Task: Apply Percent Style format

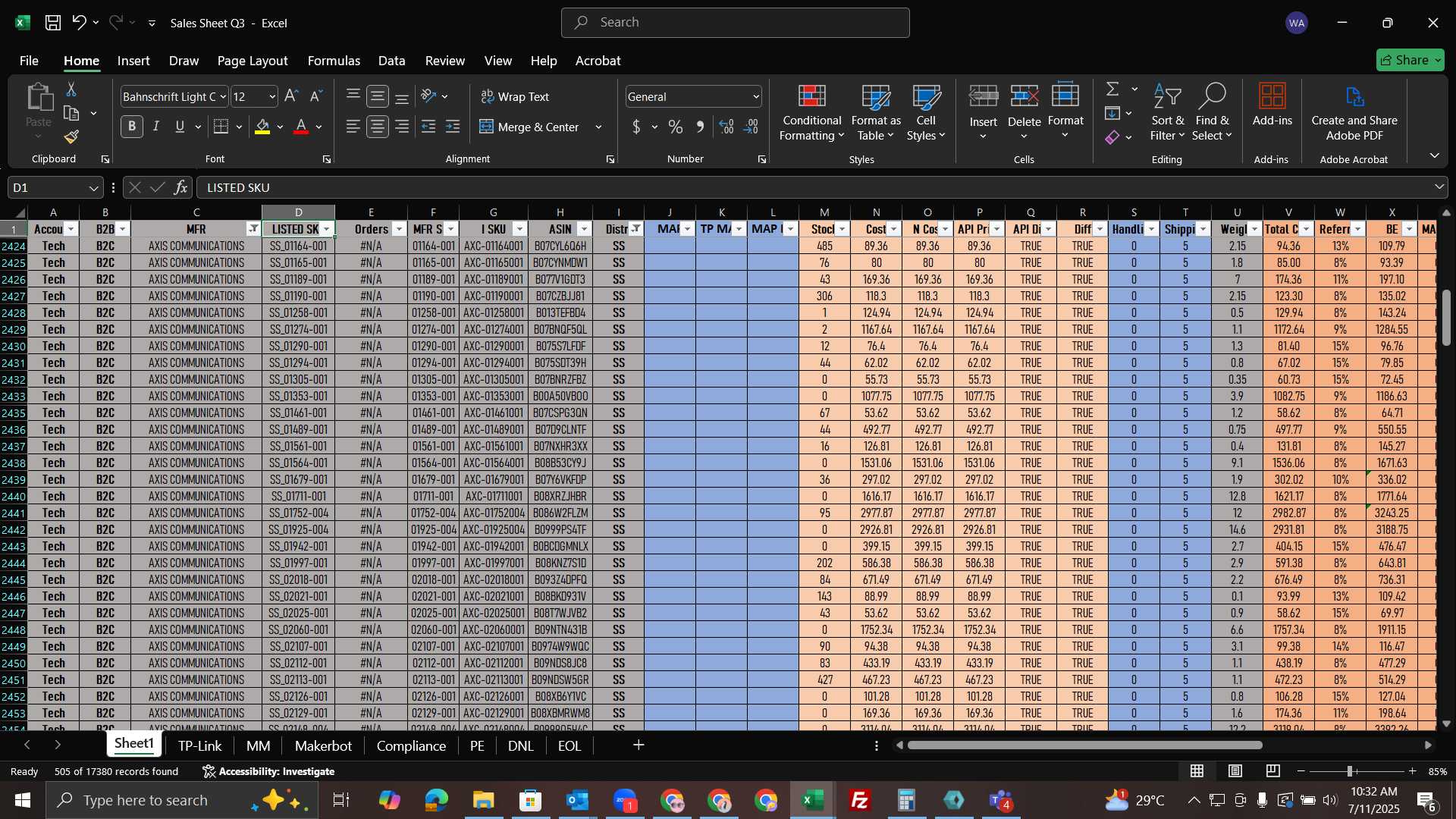Action: pos(676,127)
